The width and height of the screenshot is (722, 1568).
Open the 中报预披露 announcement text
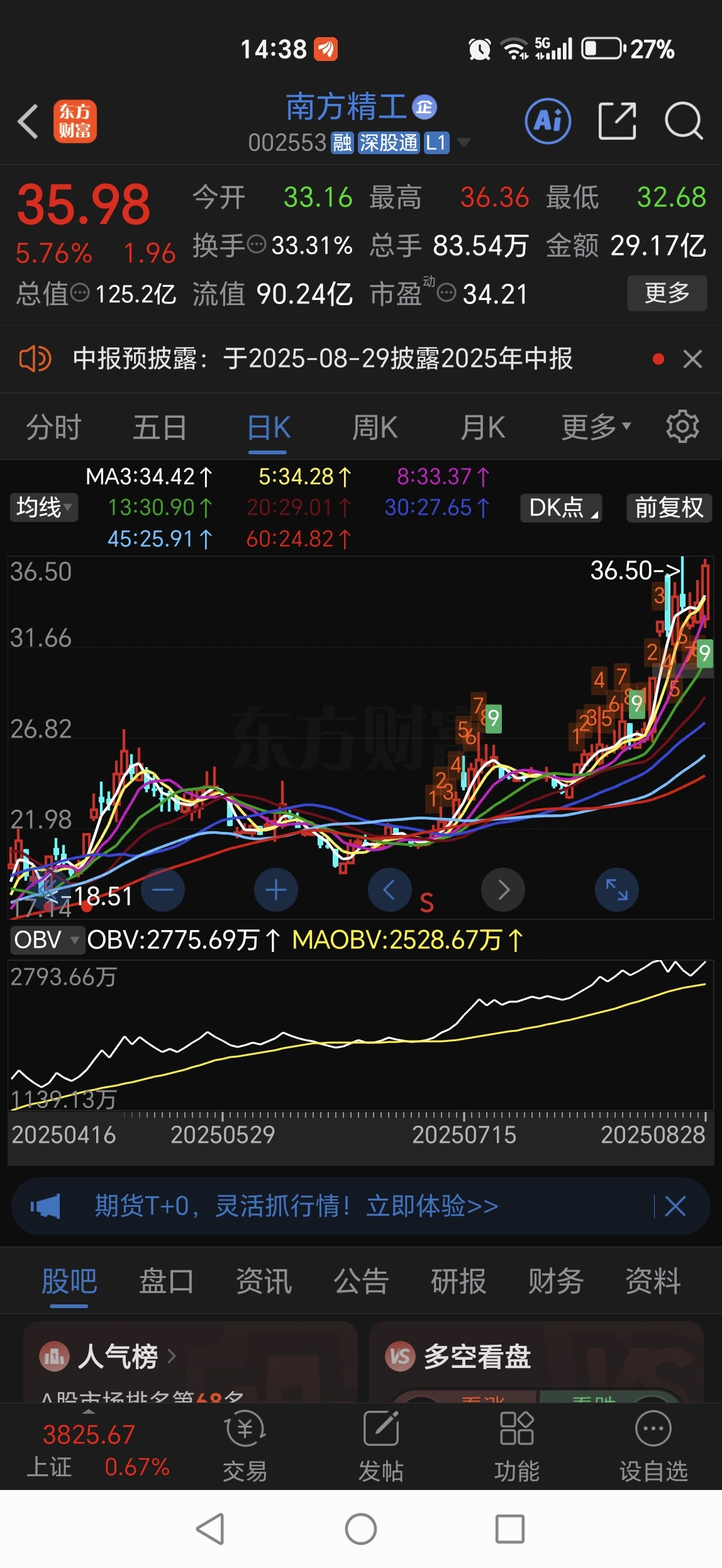point(323,359)
